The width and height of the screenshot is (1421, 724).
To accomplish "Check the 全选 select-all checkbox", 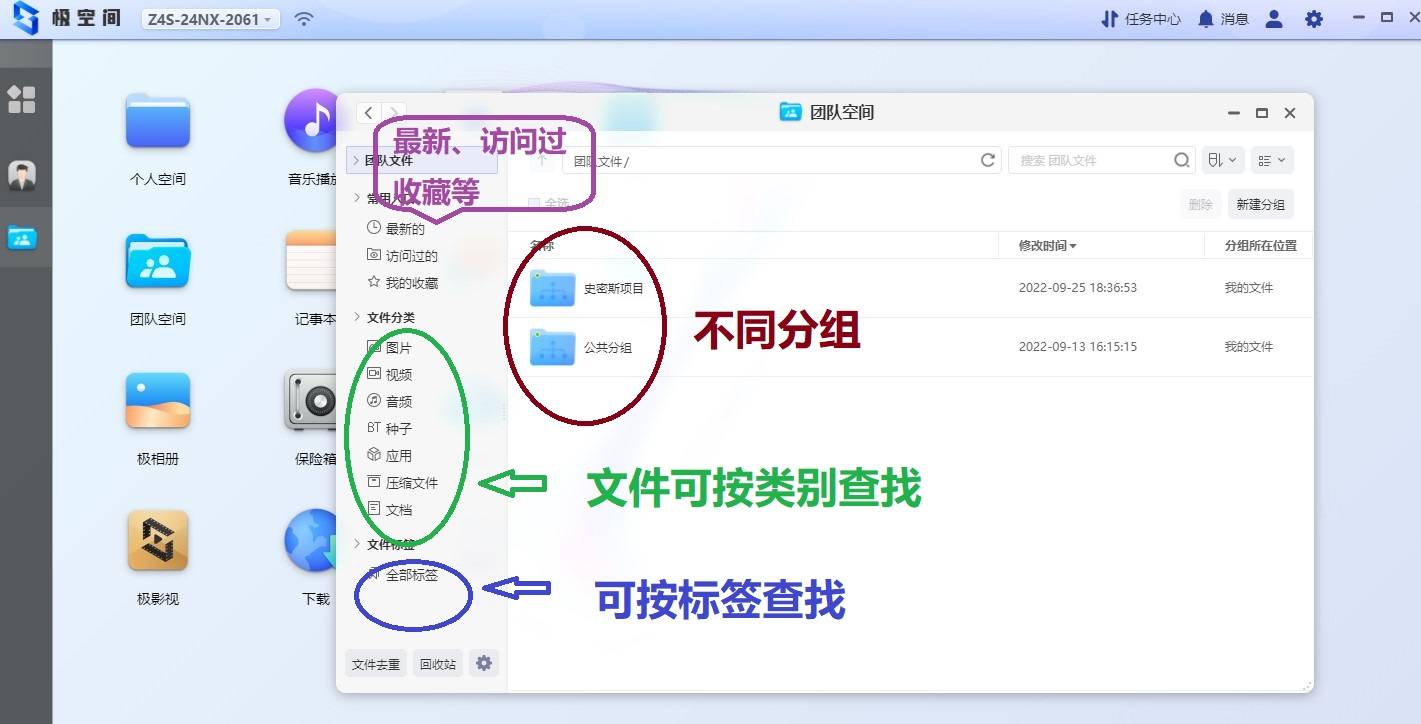I will click(x=534, y=203).
